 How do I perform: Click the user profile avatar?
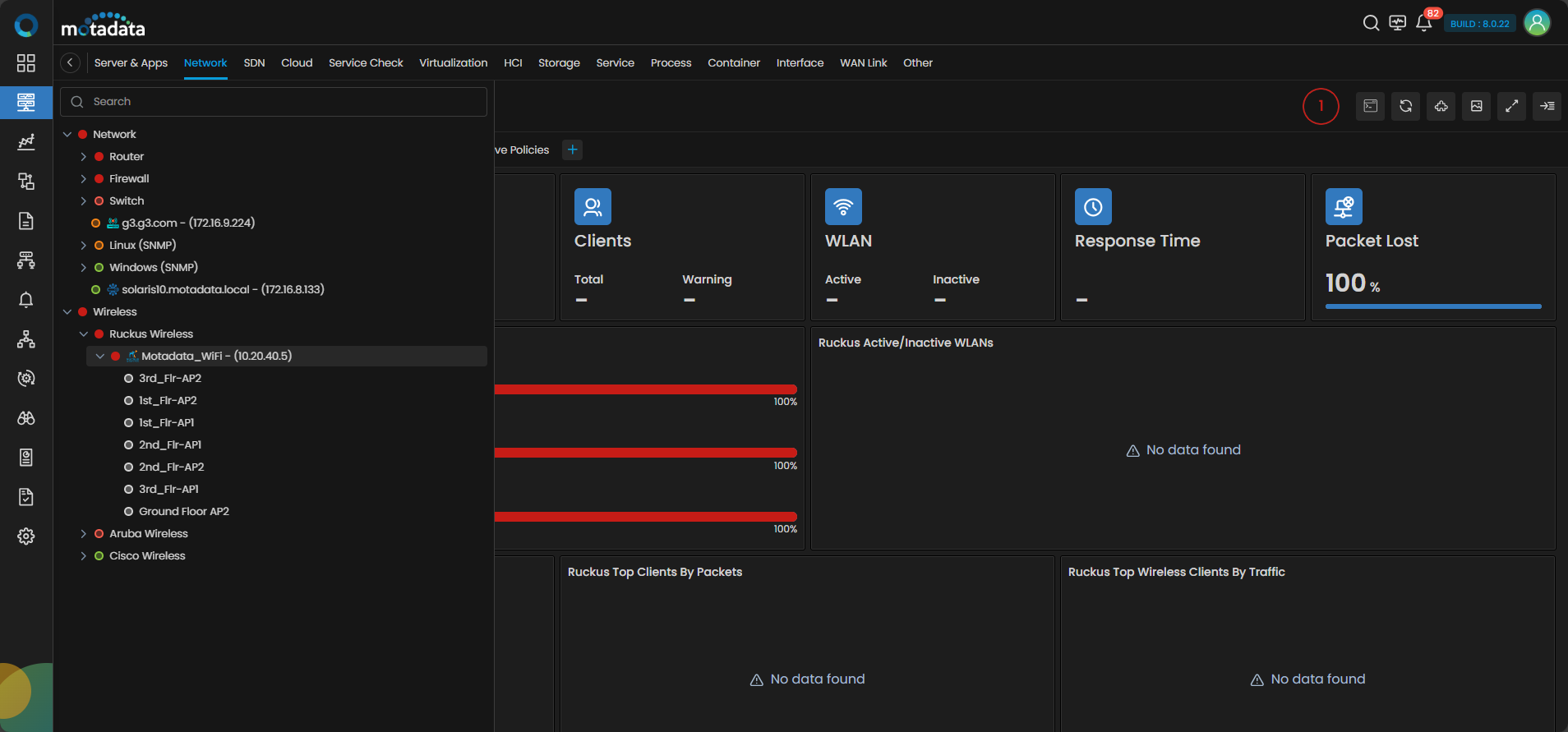[x=1537, y=23]
